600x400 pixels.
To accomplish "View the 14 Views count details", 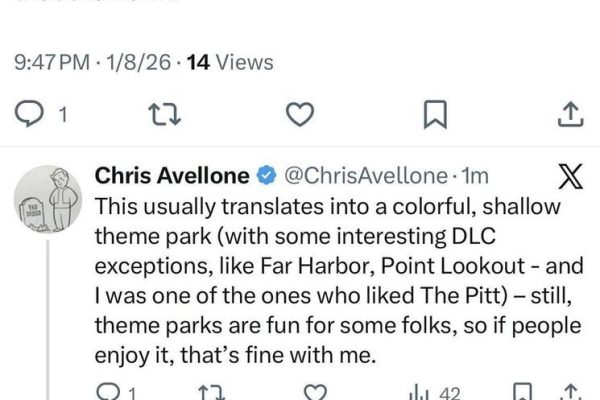I will (x=230, y=62).
